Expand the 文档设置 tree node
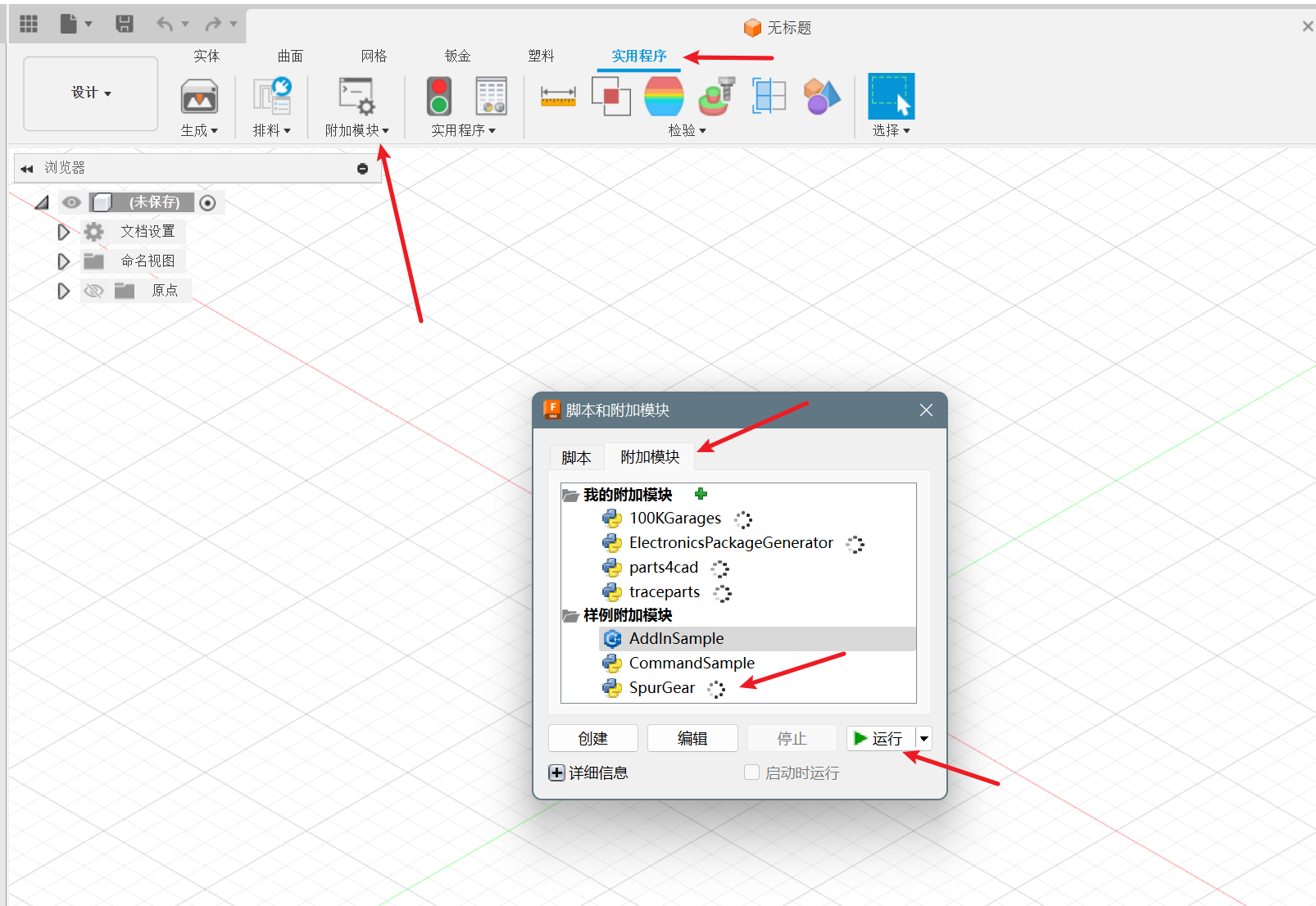This screenshot has width=1316, height=906. coord(63,232)
